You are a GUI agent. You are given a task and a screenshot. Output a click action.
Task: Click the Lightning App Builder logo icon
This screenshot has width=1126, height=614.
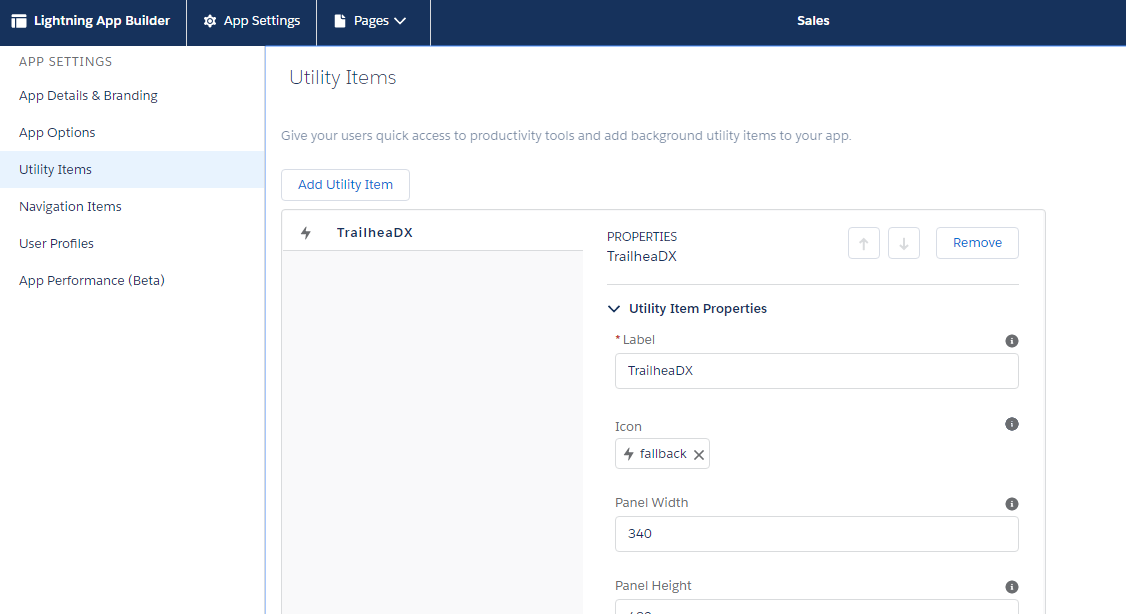(x=19, y=22)
